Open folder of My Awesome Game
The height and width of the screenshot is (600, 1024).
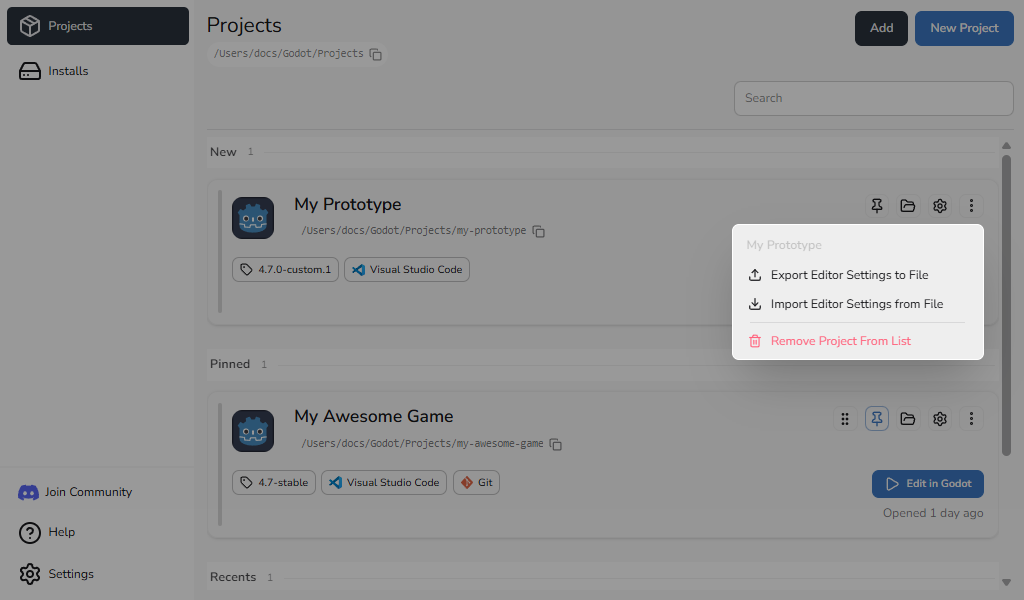[908, 418]
